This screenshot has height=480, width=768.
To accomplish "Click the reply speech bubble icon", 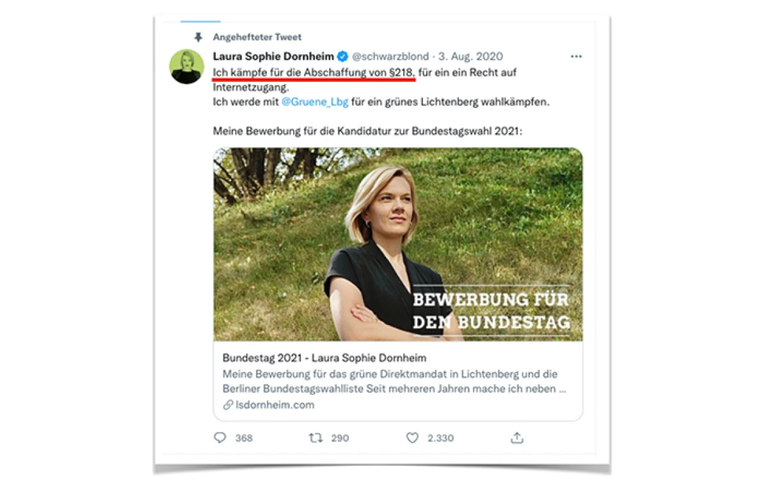I will pos(220,437).
